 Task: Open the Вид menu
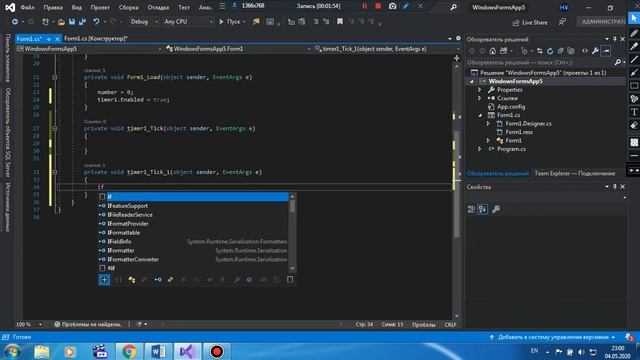[76, 7]
